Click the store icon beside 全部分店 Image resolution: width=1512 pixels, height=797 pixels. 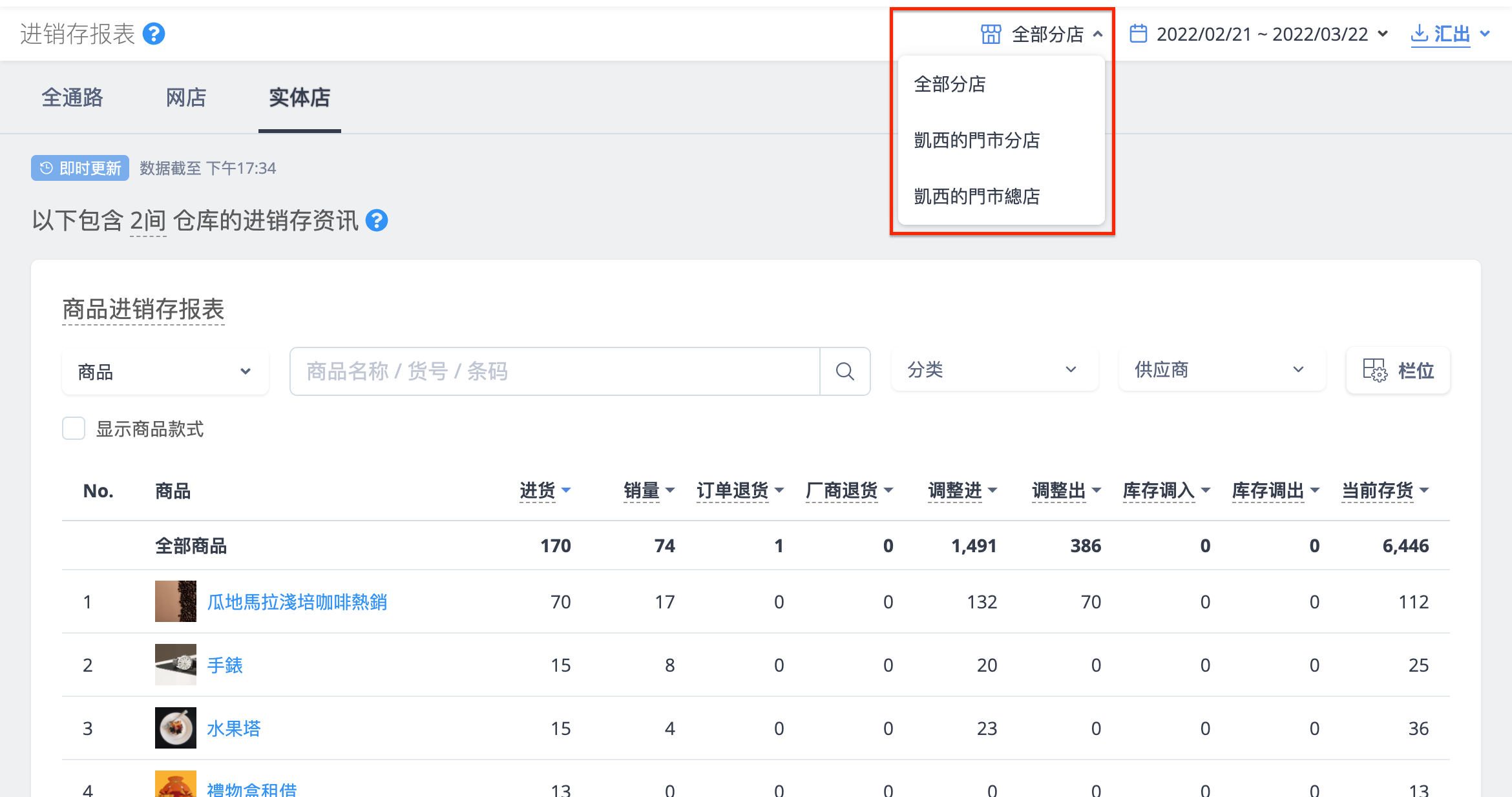click(x=991, y=34)
